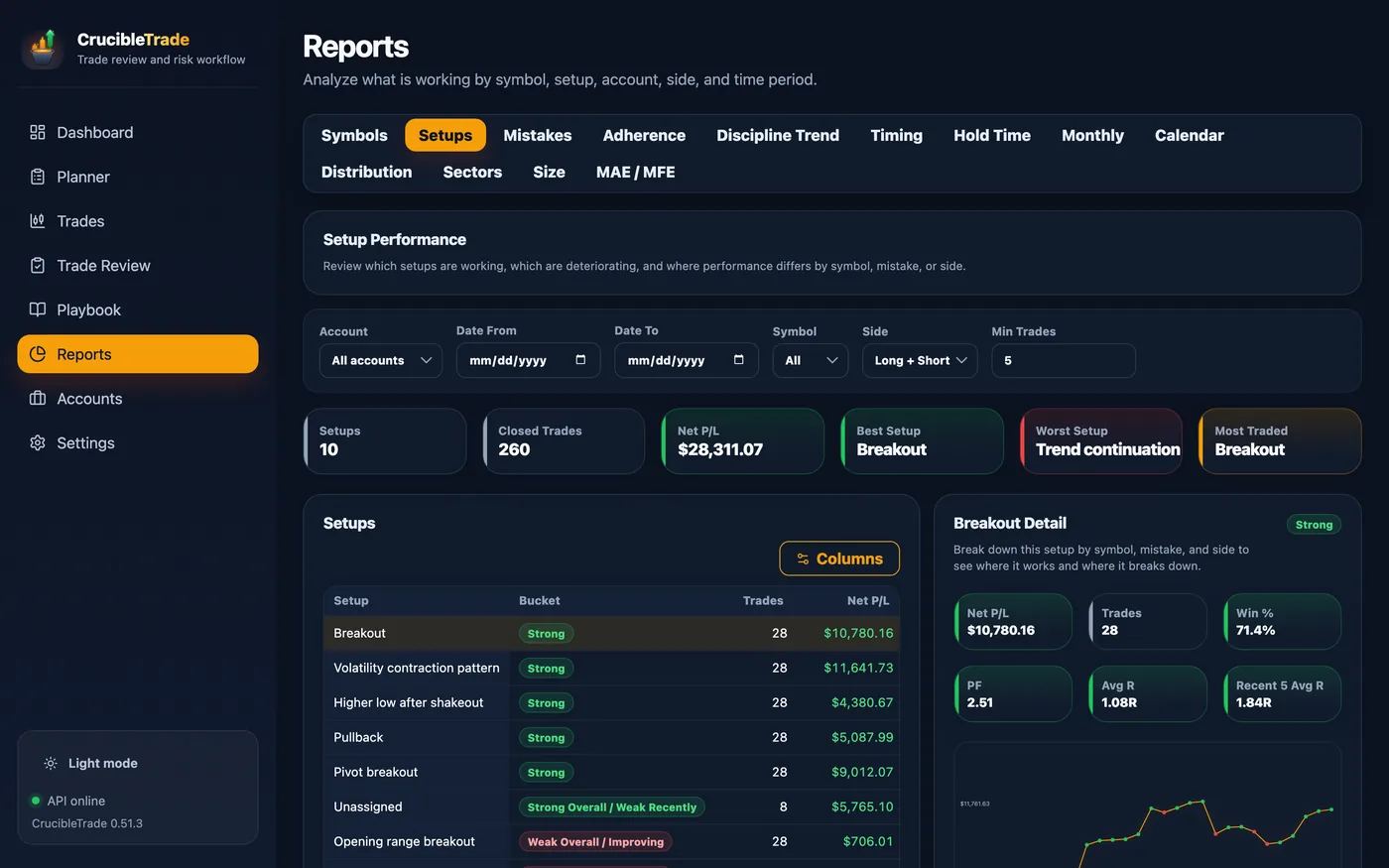
Task: Open Columns chooser button
Action: (x=839, y=558)
